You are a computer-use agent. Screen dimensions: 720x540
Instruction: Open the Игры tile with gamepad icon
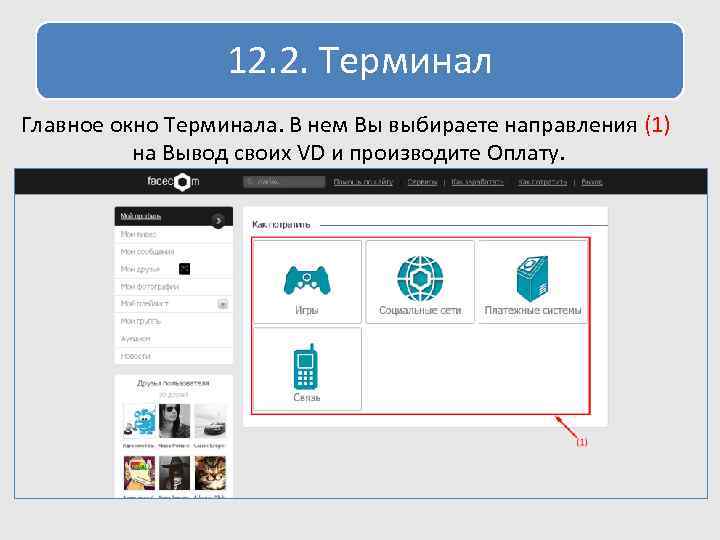pos(307,282)
